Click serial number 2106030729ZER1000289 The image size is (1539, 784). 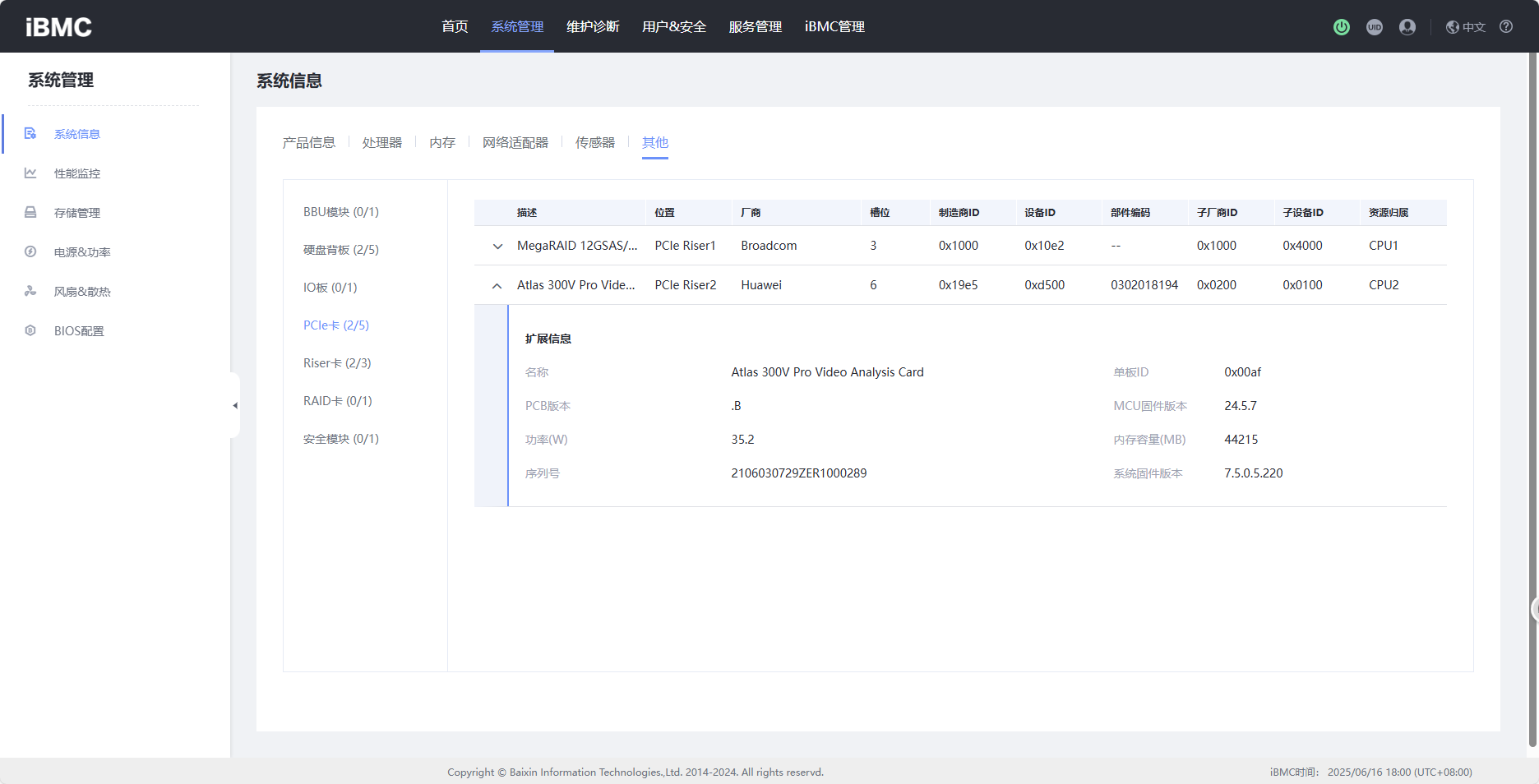coord(799,473)
